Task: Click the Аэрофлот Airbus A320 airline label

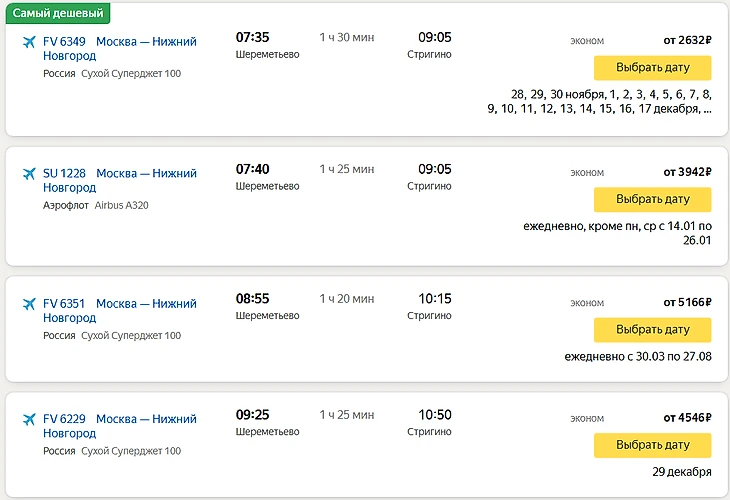Action: coord(96,205)
